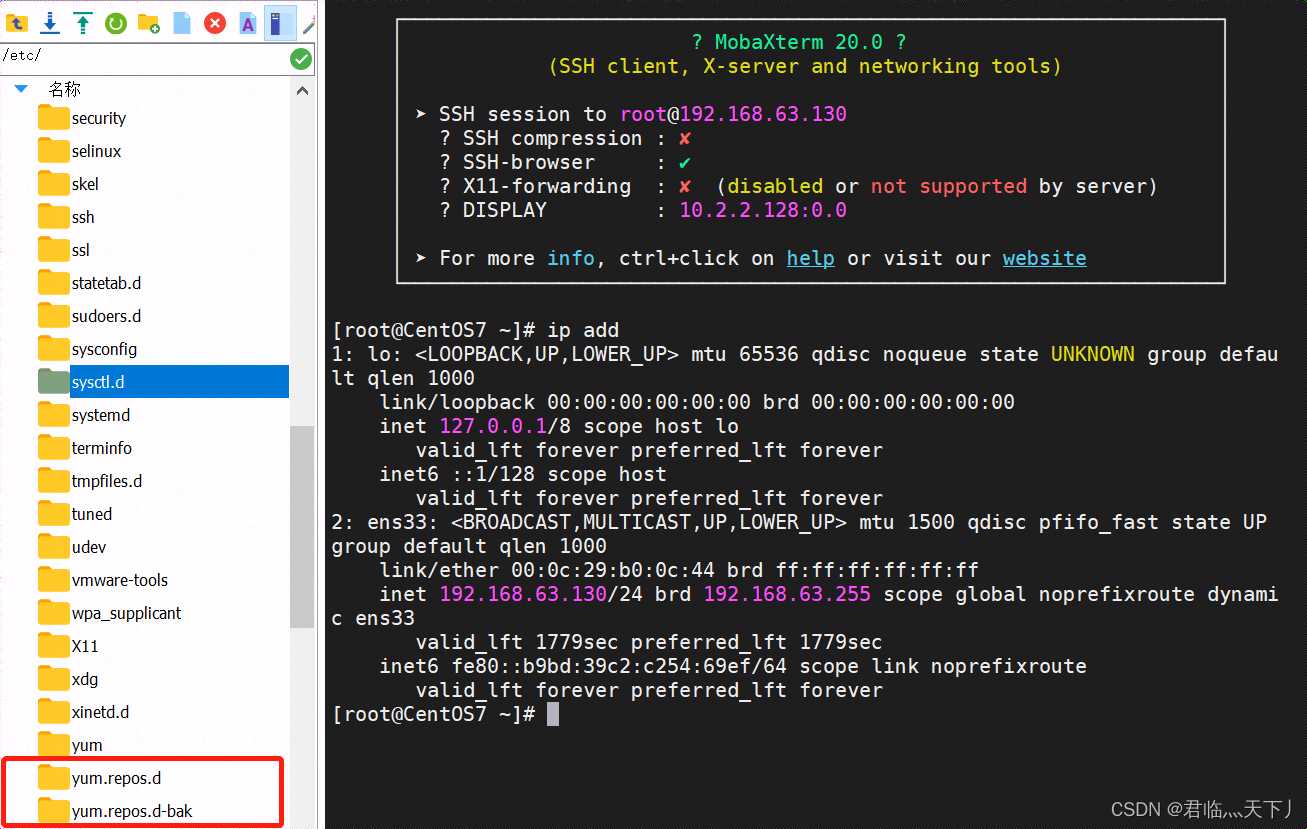Click the systemd folder icon
The width and height of the screenshot is (1307, 829).
click(x=53, y=414)
